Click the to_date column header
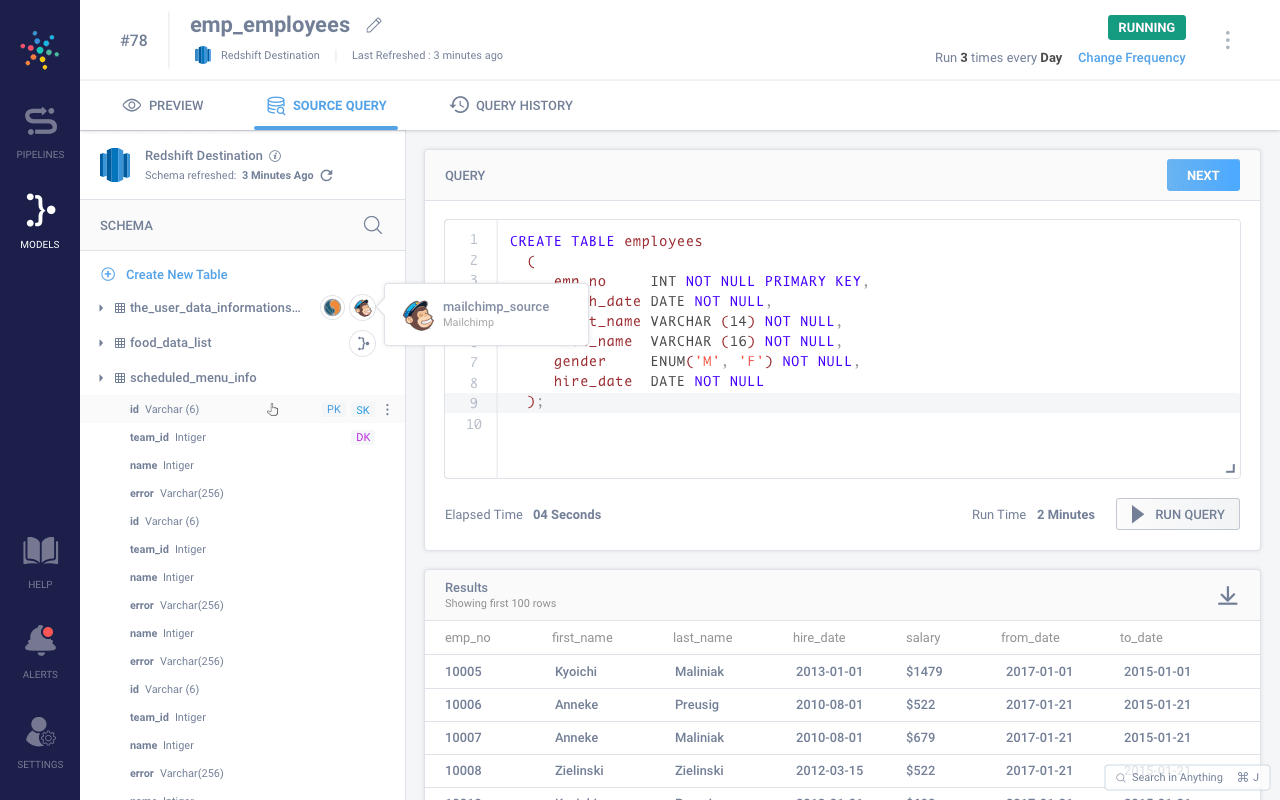 click(1139, 637)
